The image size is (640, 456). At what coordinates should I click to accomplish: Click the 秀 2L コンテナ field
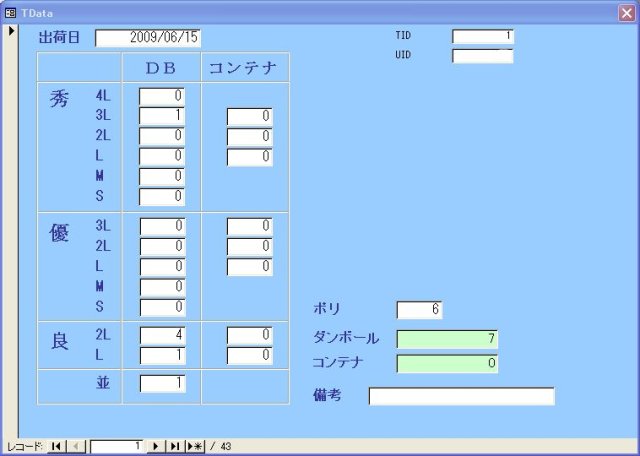point(249,136)
